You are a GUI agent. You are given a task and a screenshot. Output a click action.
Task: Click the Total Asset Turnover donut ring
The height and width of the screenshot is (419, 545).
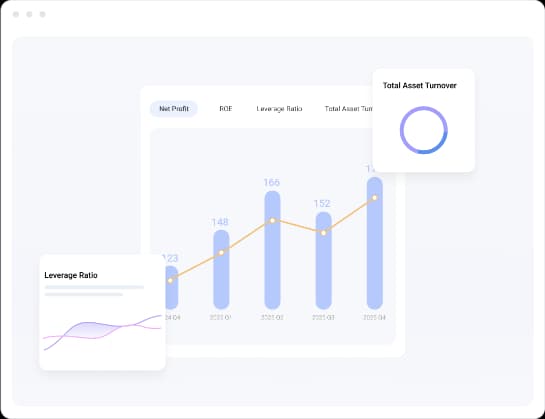pos(424,130)
